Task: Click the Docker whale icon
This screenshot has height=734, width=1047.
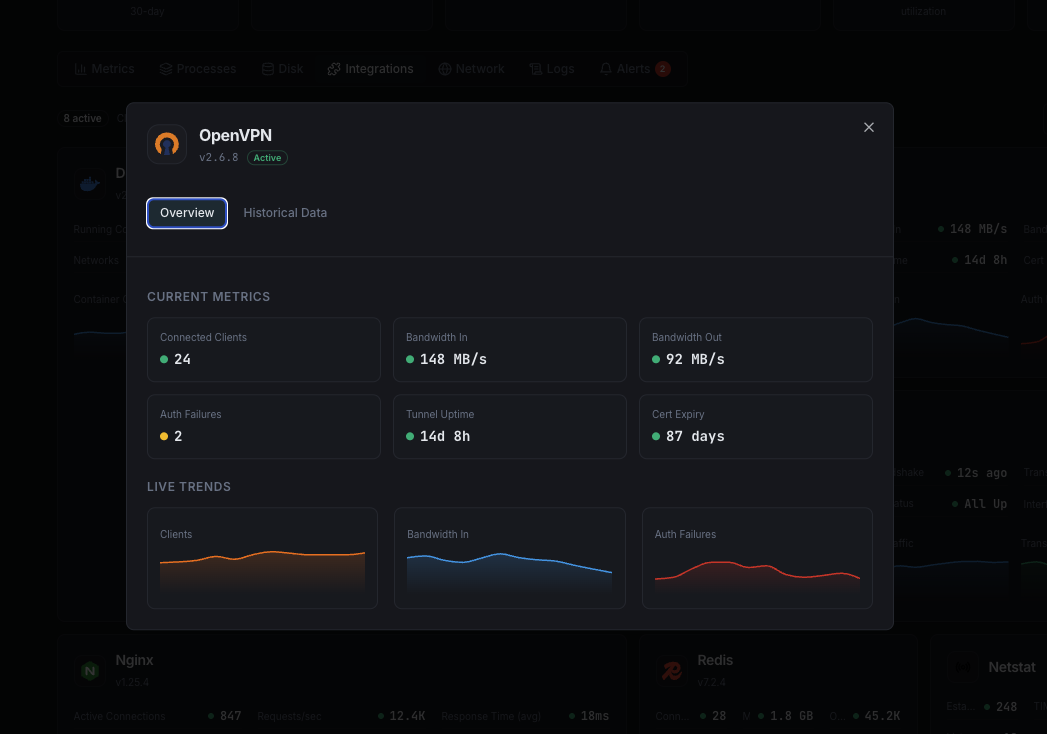Action: pyautogui.click(x=89, y=183)
